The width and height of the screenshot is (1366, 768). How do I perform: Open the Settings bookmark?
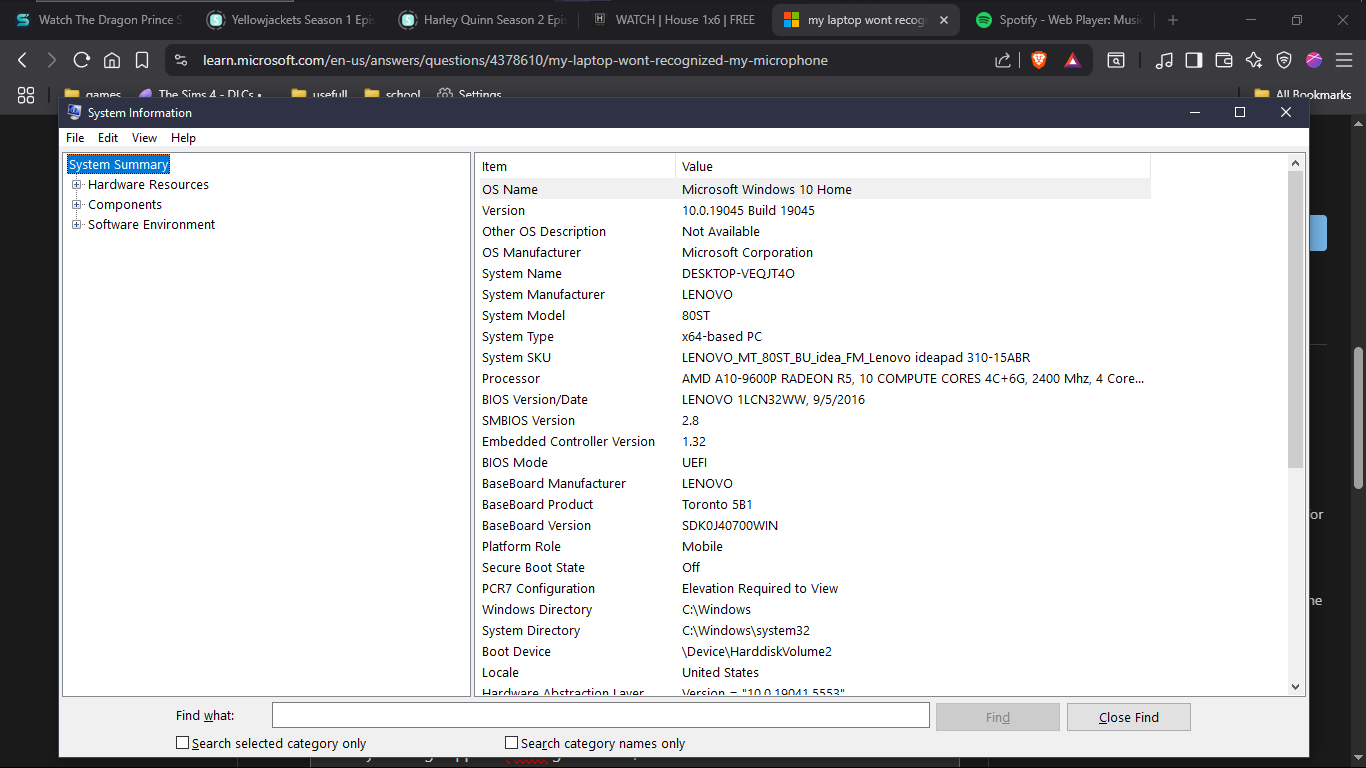click(x=469, y=95)
